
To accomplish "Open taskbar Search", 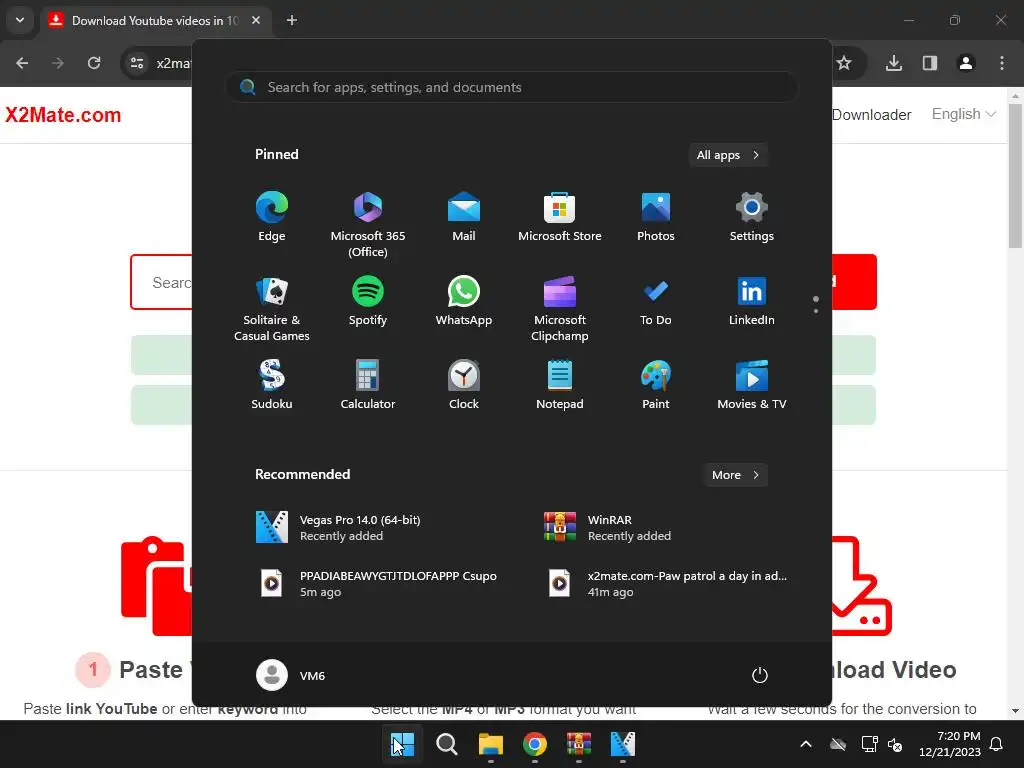I will 447,744.
